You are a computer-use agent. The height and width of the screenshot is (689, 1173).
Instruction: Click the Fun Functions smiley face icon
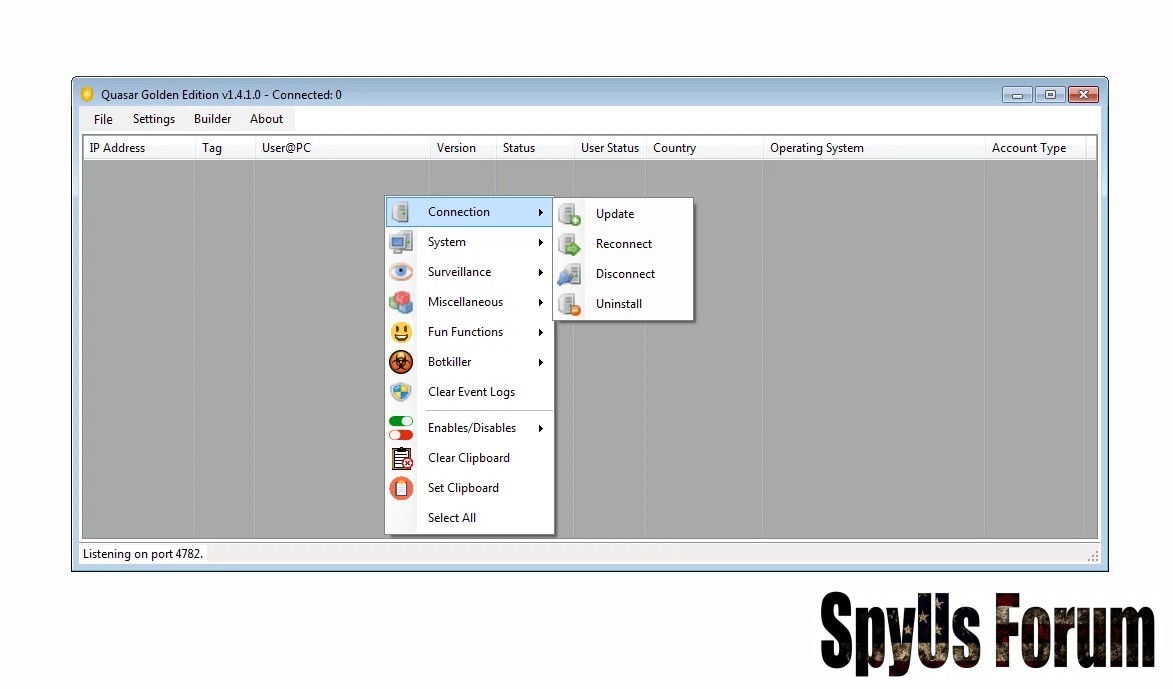[401, 332]
